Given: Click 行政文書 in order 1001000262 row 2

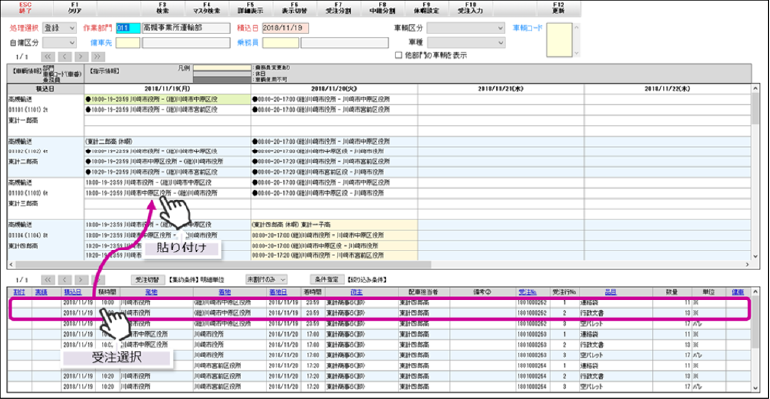Looking at the screenshot, I should pos(592,313).
